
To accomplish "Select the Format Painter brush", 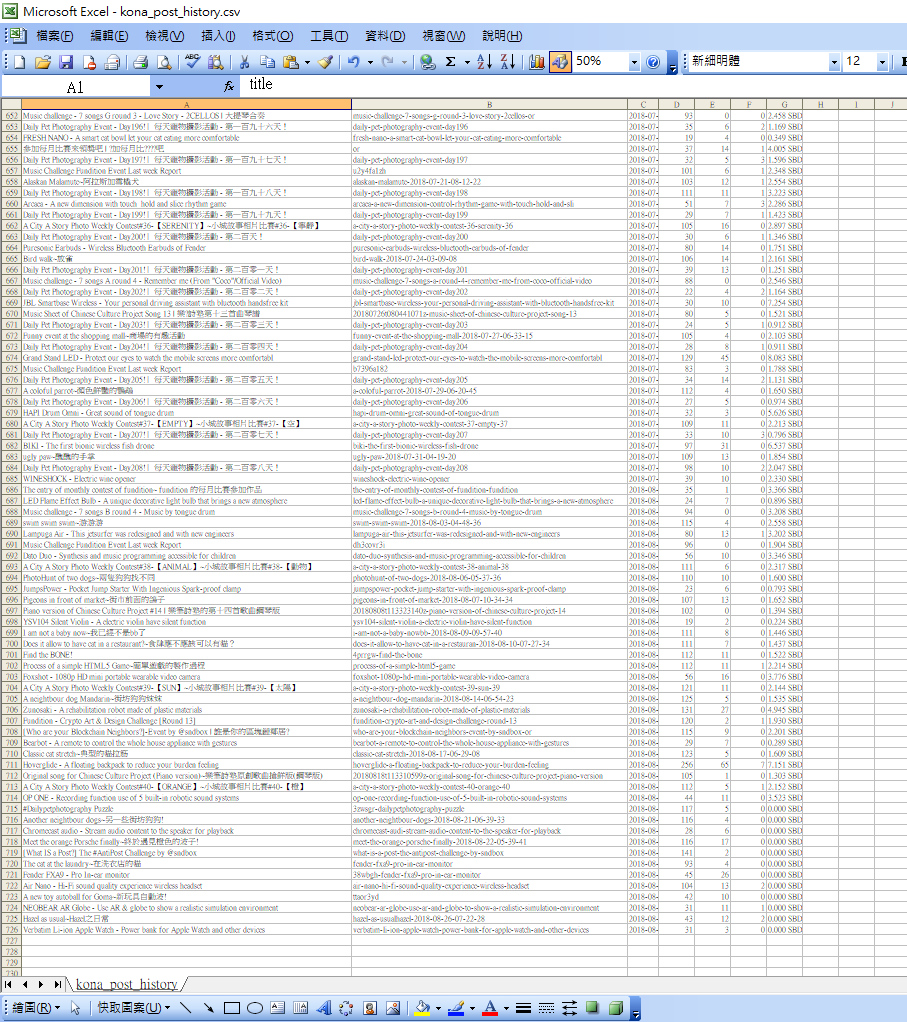I will tap(326, 62).
